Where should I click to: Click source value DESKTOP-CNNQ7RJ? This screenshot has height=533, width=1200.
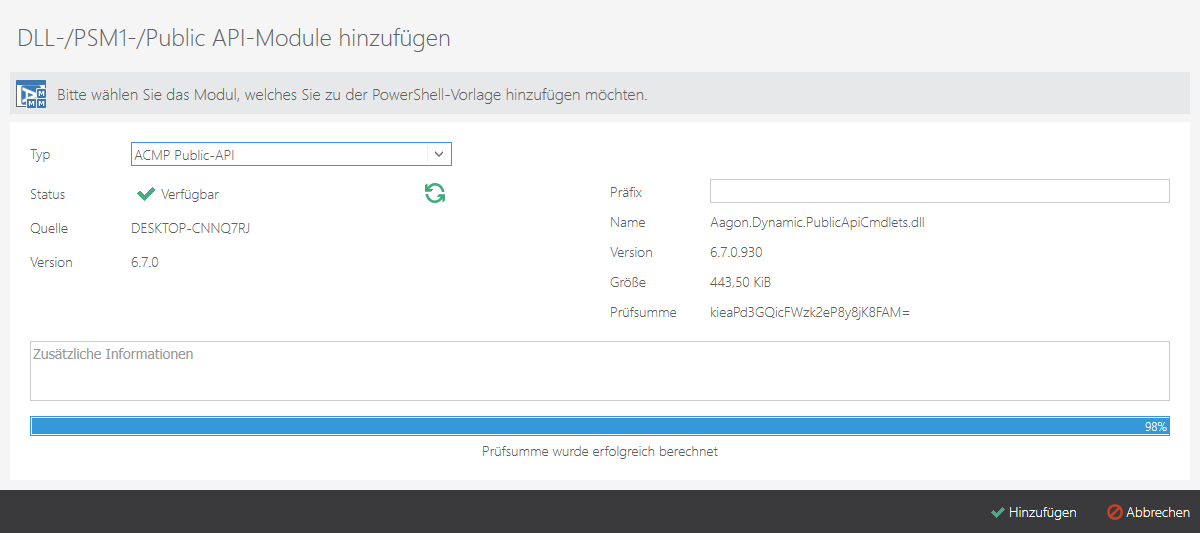(x=190, y=228)
